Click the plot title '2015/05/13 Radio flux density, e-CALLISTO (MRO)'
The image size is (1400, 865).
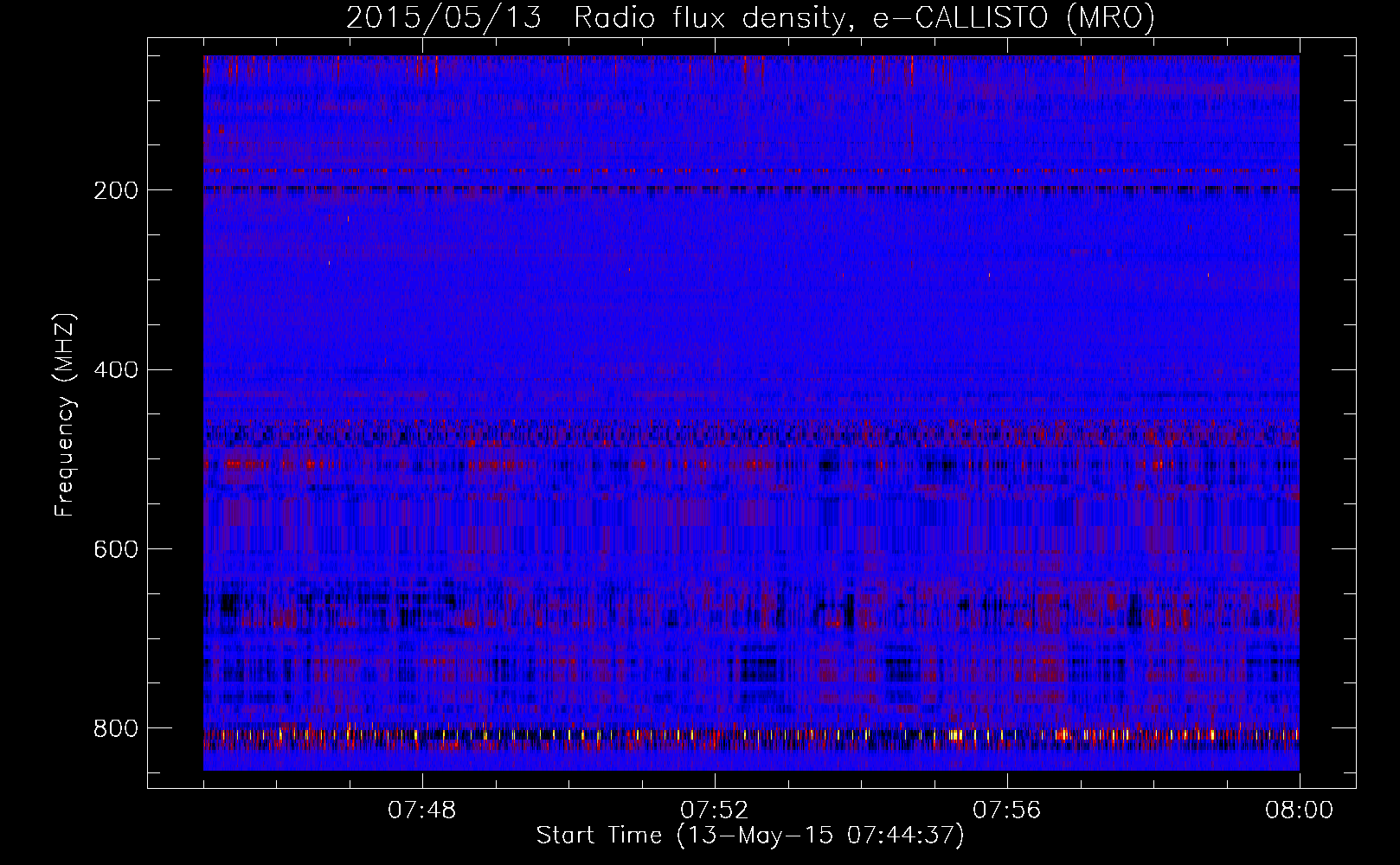[750, 17]
